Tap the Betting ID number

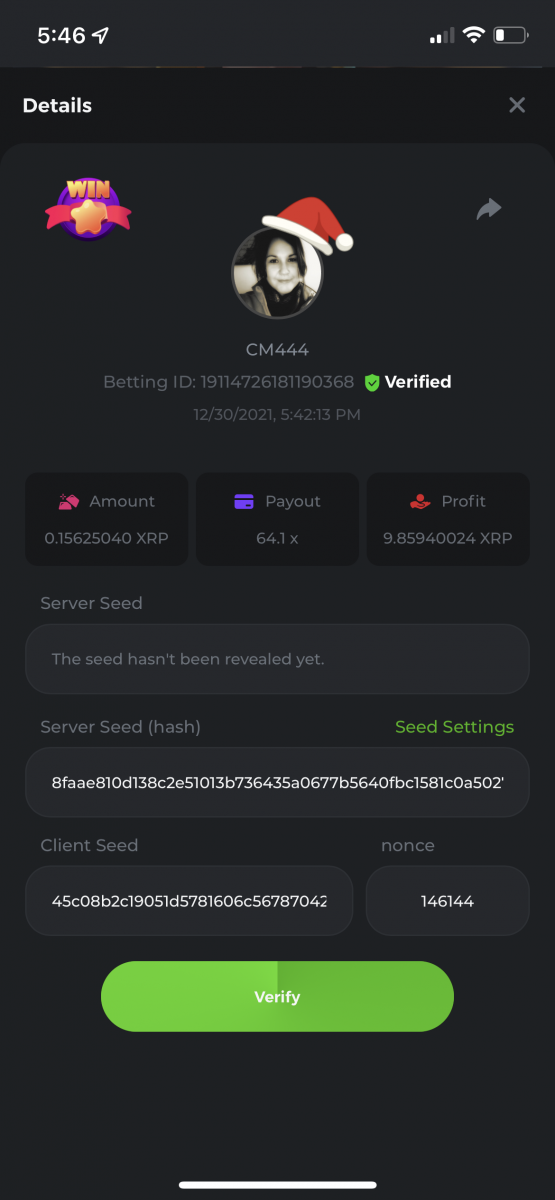pyautogui.click(x=277, y=382)
